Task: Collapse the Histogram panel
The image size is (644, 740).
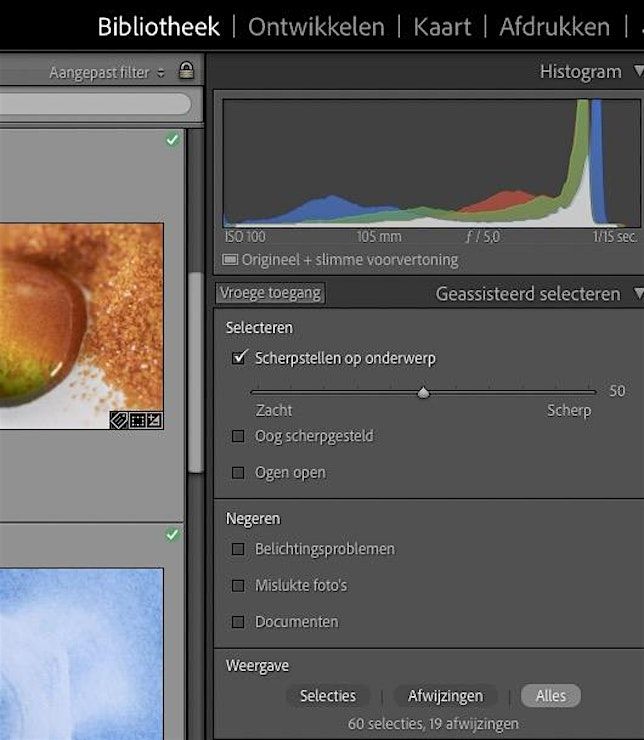Action: [x=638, y=71]
